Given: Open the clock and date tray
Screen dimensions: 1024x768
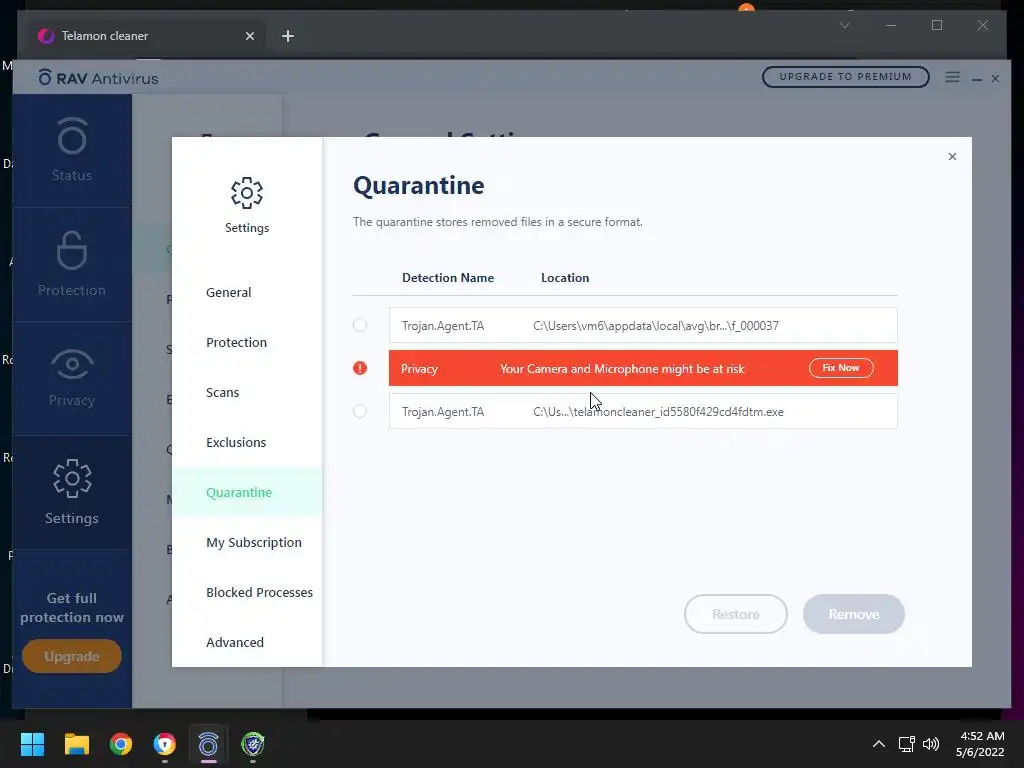Looking at the screenshot, I should pos(980,744).
